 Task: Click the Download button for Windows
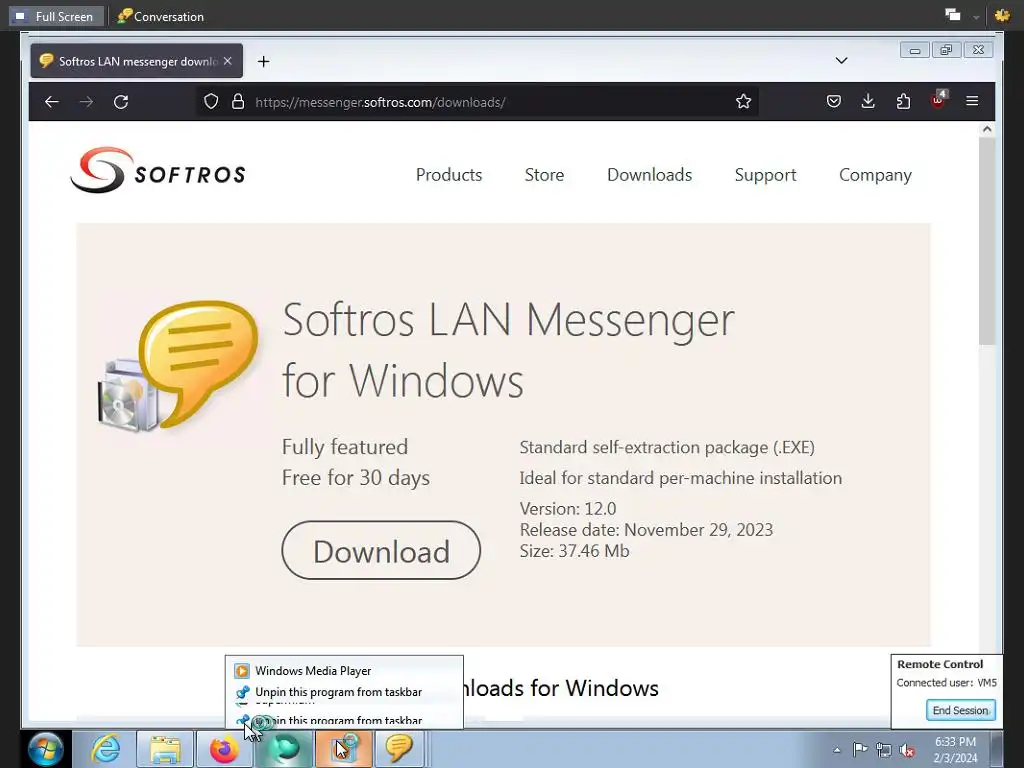tap(381, 550)
